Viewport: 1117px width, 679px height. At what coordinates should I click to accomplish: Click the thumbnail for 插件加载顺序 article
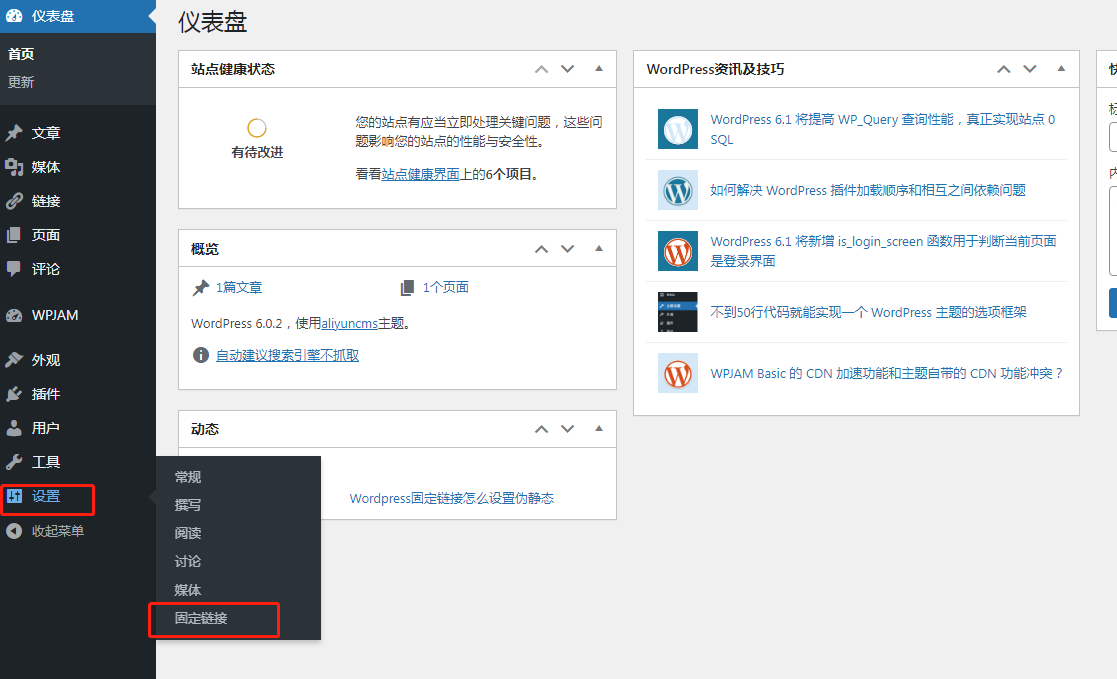pos(677,190)
